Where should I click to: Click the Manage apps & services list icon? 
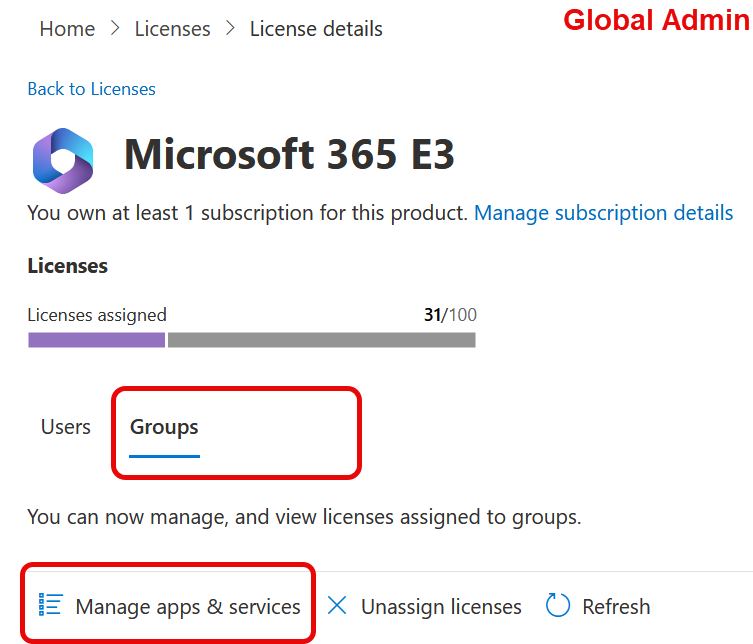50,604
